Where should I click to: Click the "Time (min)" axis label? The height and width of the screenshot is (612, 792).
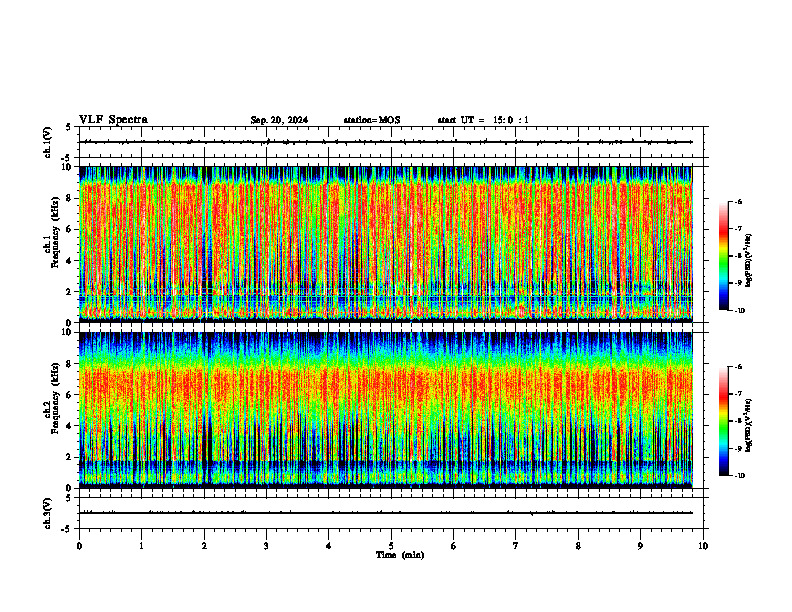(x=400, y=555)
